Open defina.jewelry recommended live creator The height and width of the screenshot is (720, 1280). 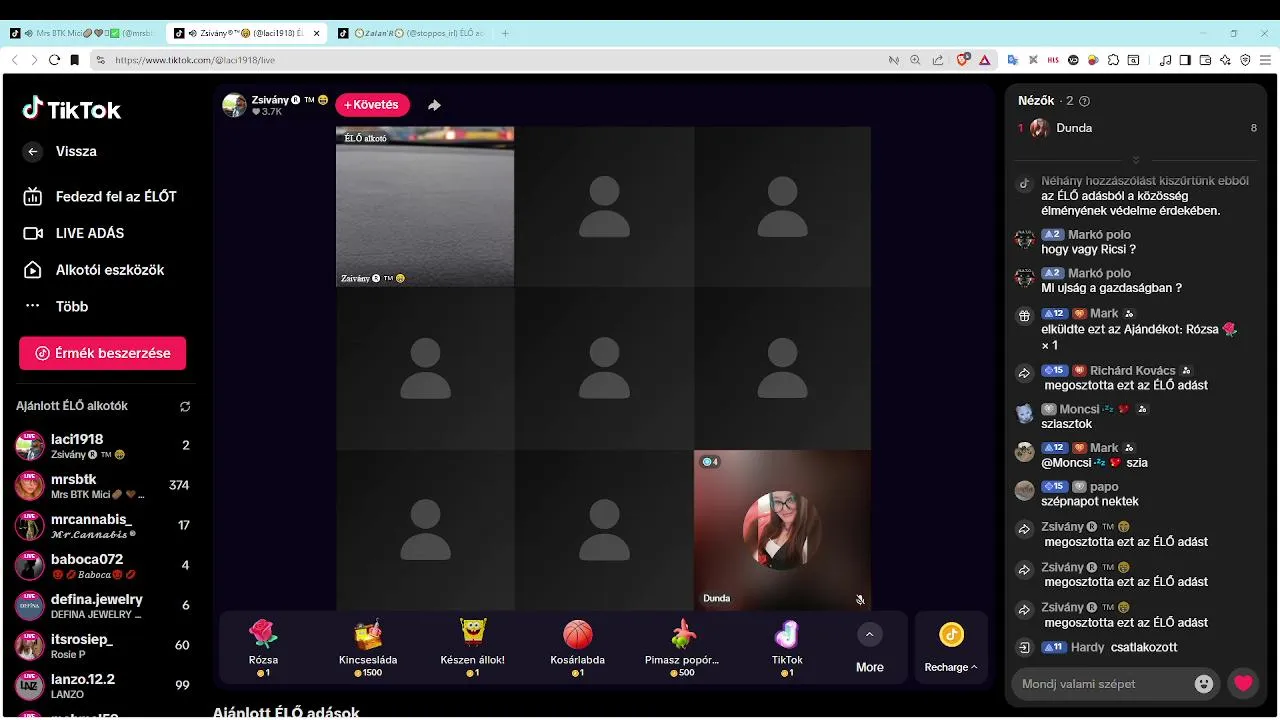(x=103, y=606)
